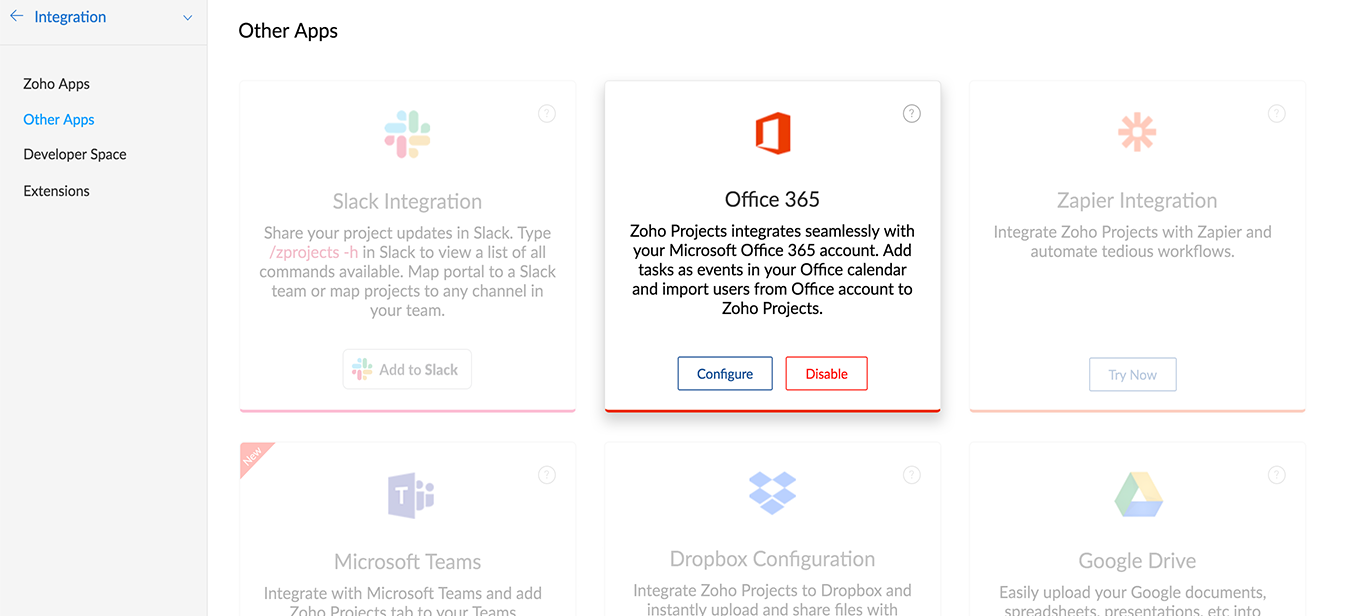Open help icon on Dropbox Configuration card

[x=911, y=475]
